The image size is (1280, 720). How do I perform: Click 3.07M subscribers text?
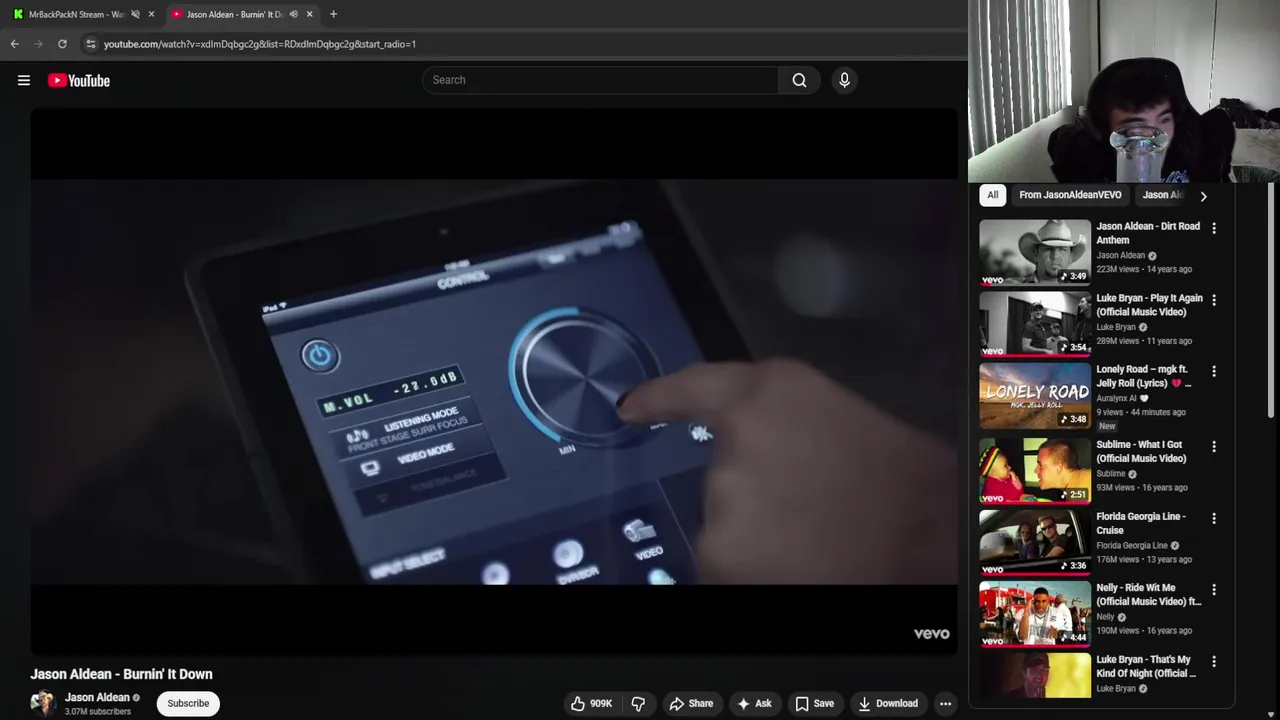click(x=98, y=712)
